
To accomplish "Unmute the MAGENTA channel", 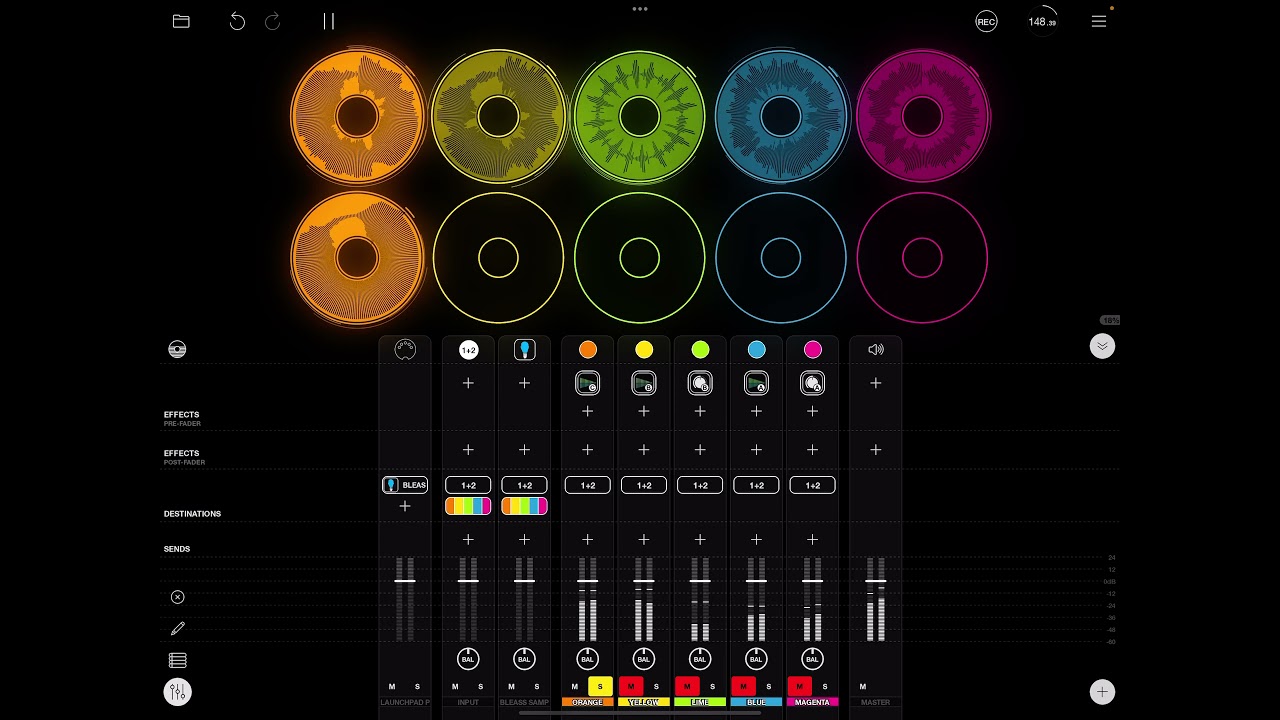I will coord(799,686).
